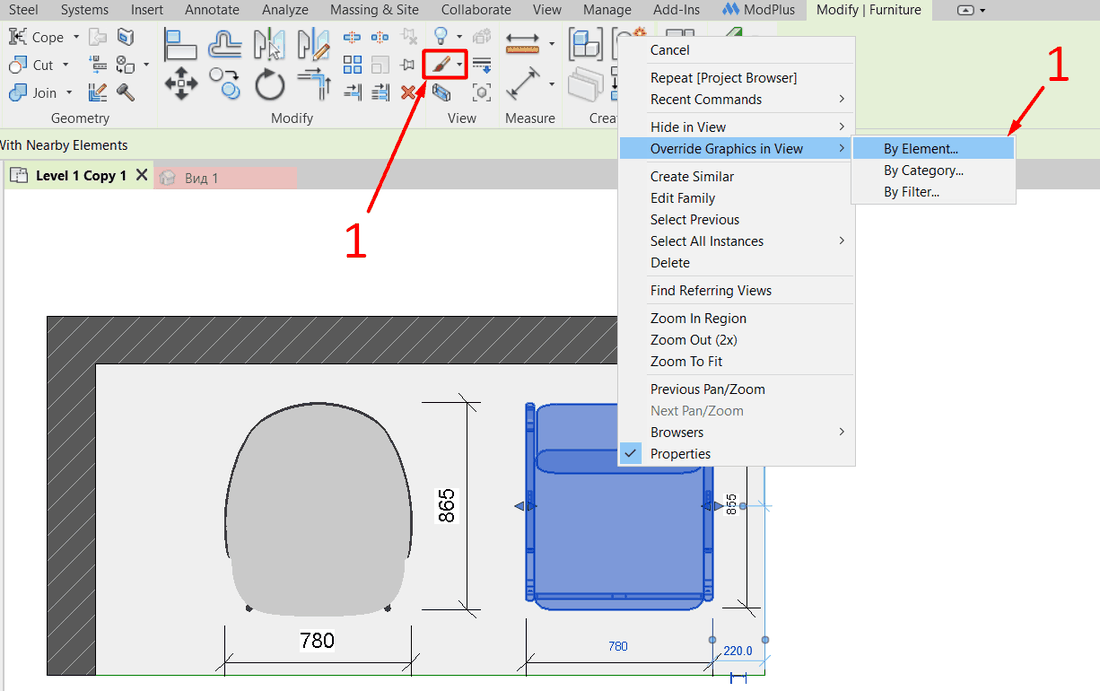Close the Level 1 Copy 1 tab
Screen dimensions: 1100x691
click(x=141, y=175)
